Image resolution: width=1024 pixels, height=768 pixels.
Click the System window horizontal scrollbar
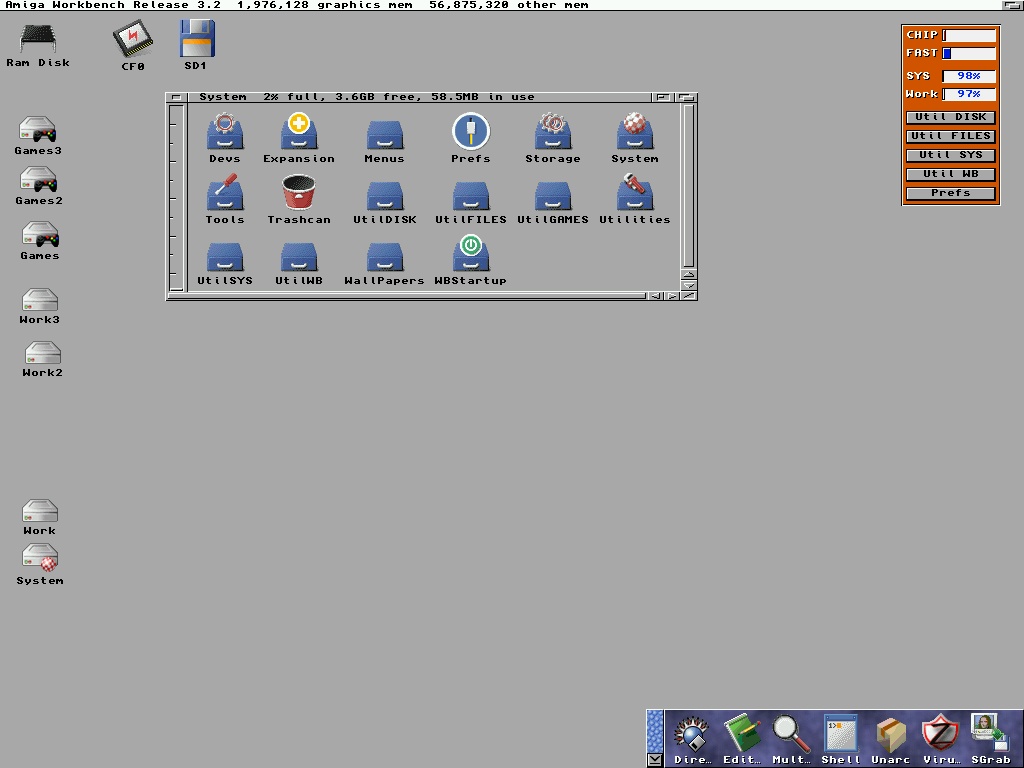click(406, 296)
